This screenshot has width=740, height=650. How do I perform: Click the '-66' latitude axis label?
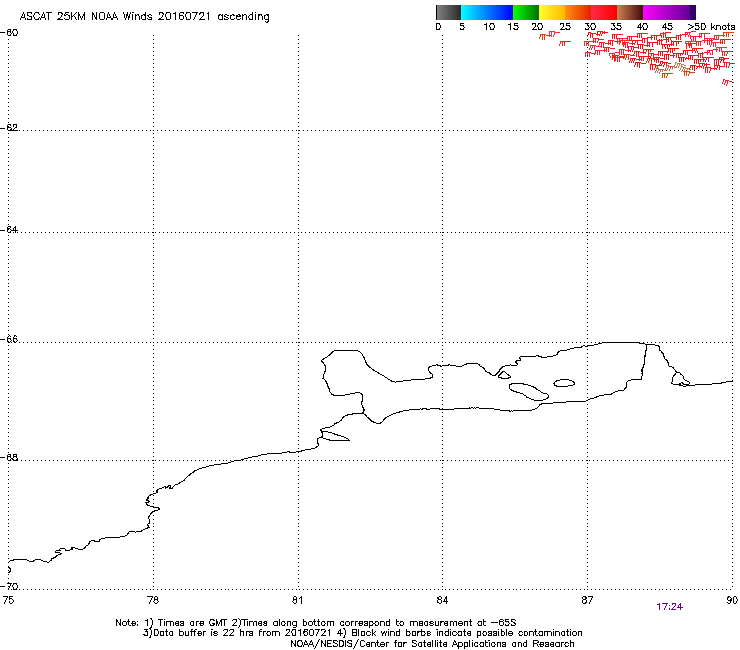tap(9, 340)
